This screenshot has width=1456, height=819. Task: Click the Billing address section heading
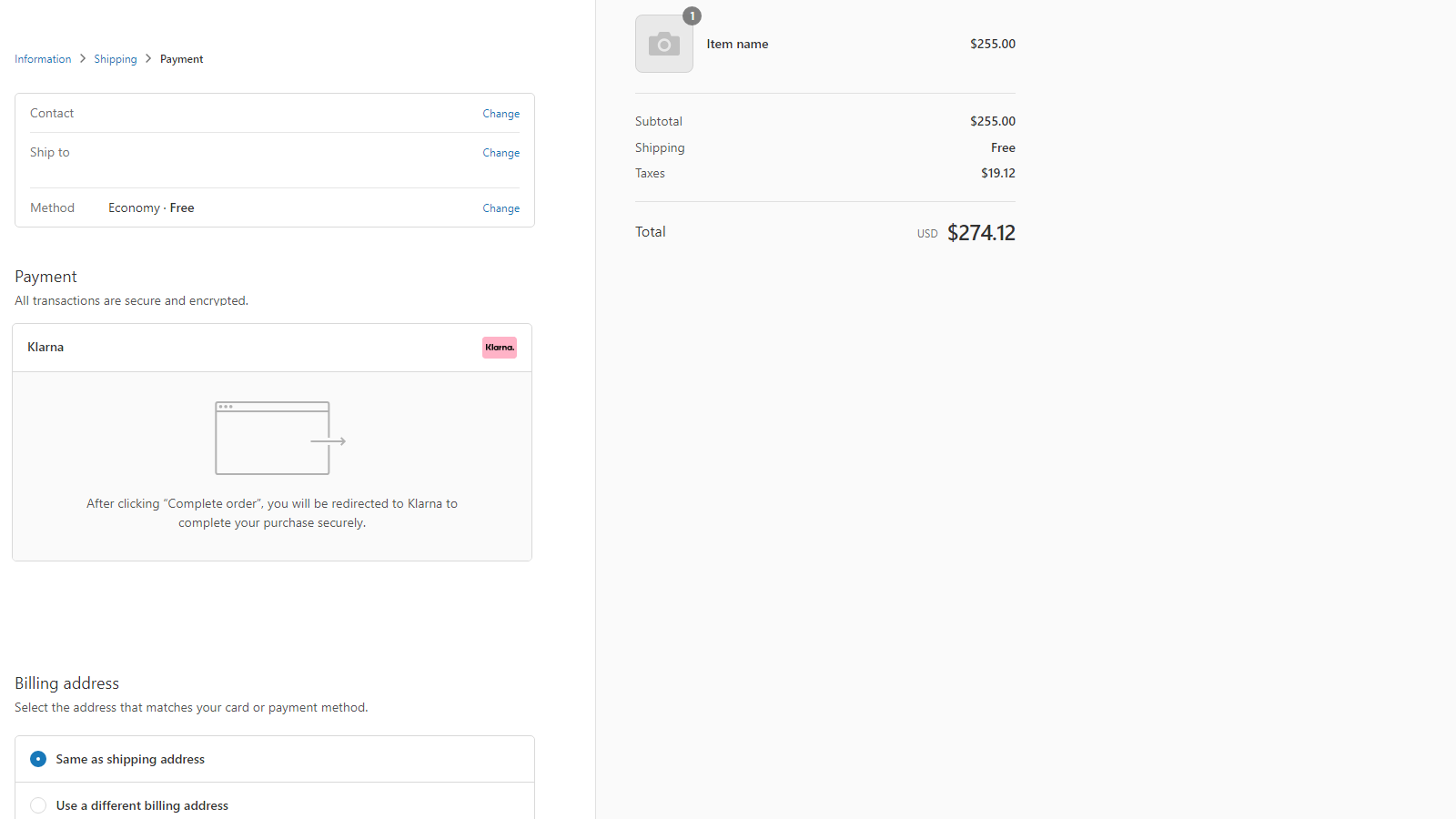click(66, 682)
